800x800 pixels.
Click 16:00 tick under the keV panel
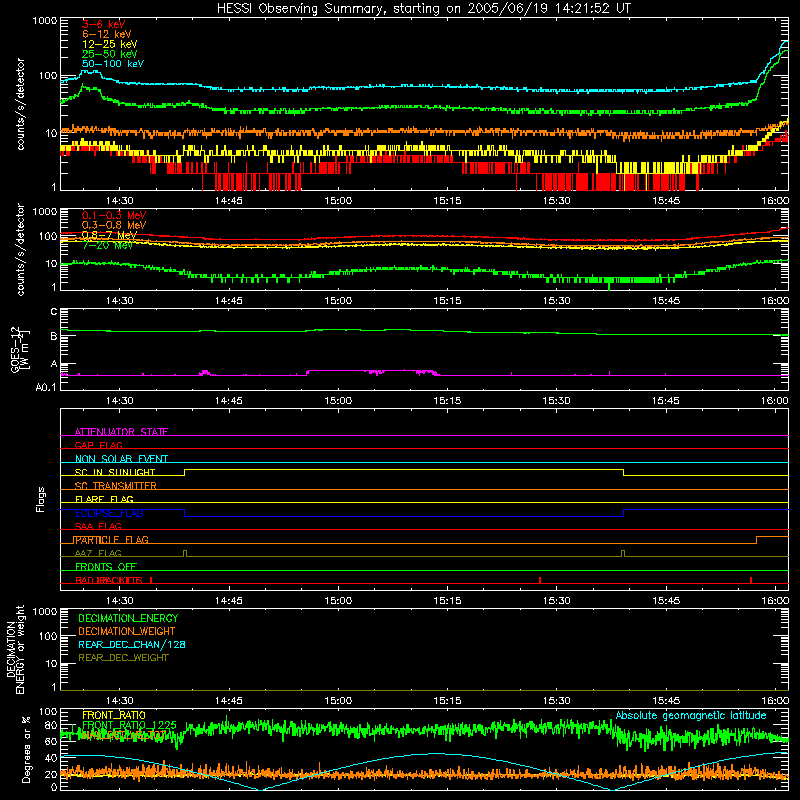click(774, 201)
